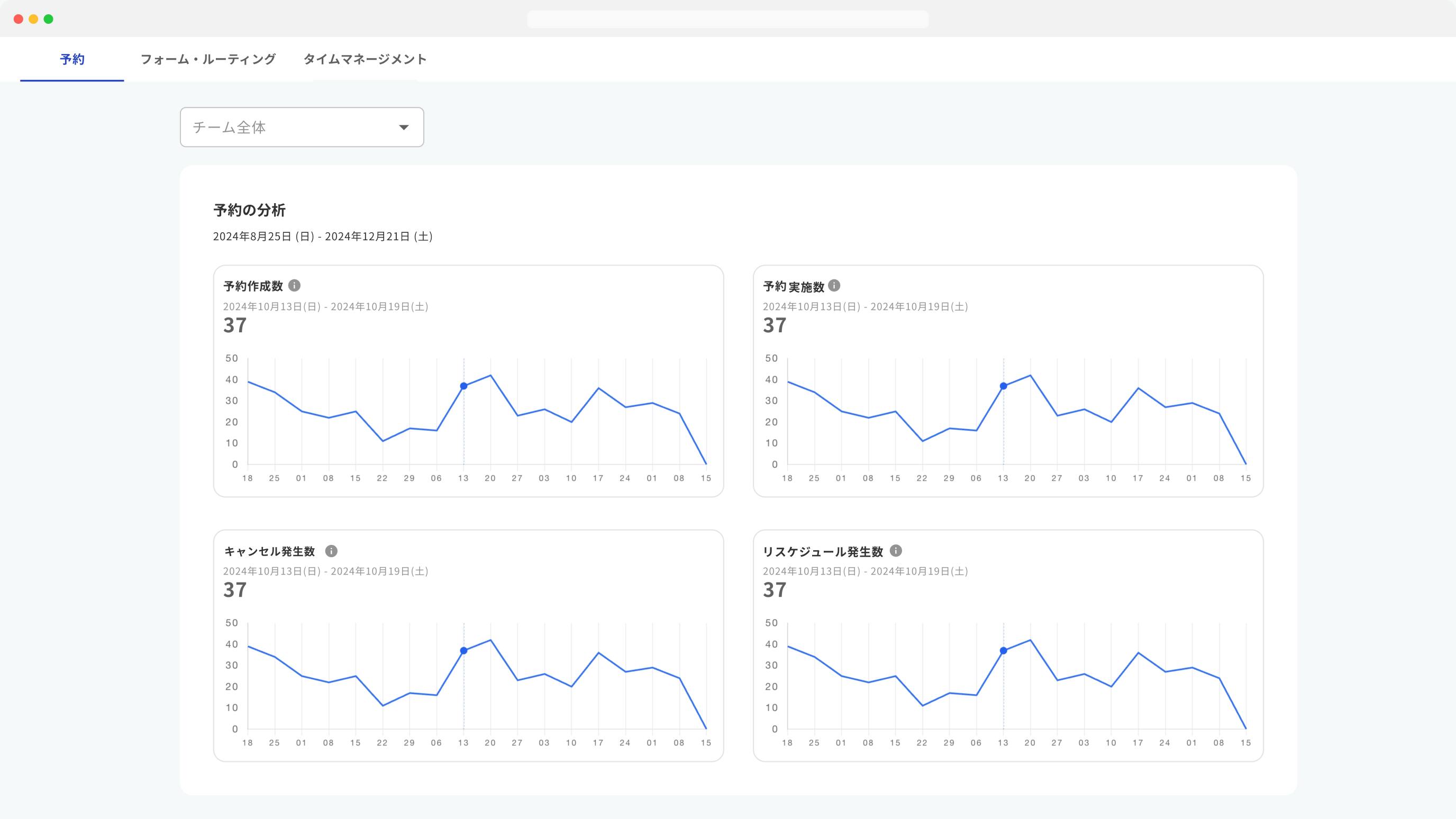This screenshot has width=1456, height=819.
Task: Select highlighted data point in 予約実施数 chart
Action: tap(1003, 386)
